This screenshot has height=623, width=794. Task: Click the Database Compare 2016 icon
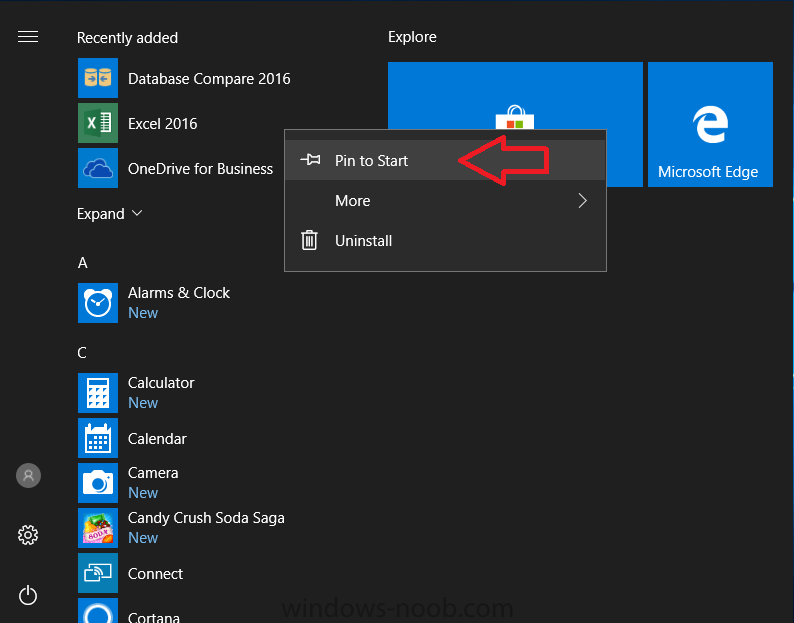tap(98, 78)
